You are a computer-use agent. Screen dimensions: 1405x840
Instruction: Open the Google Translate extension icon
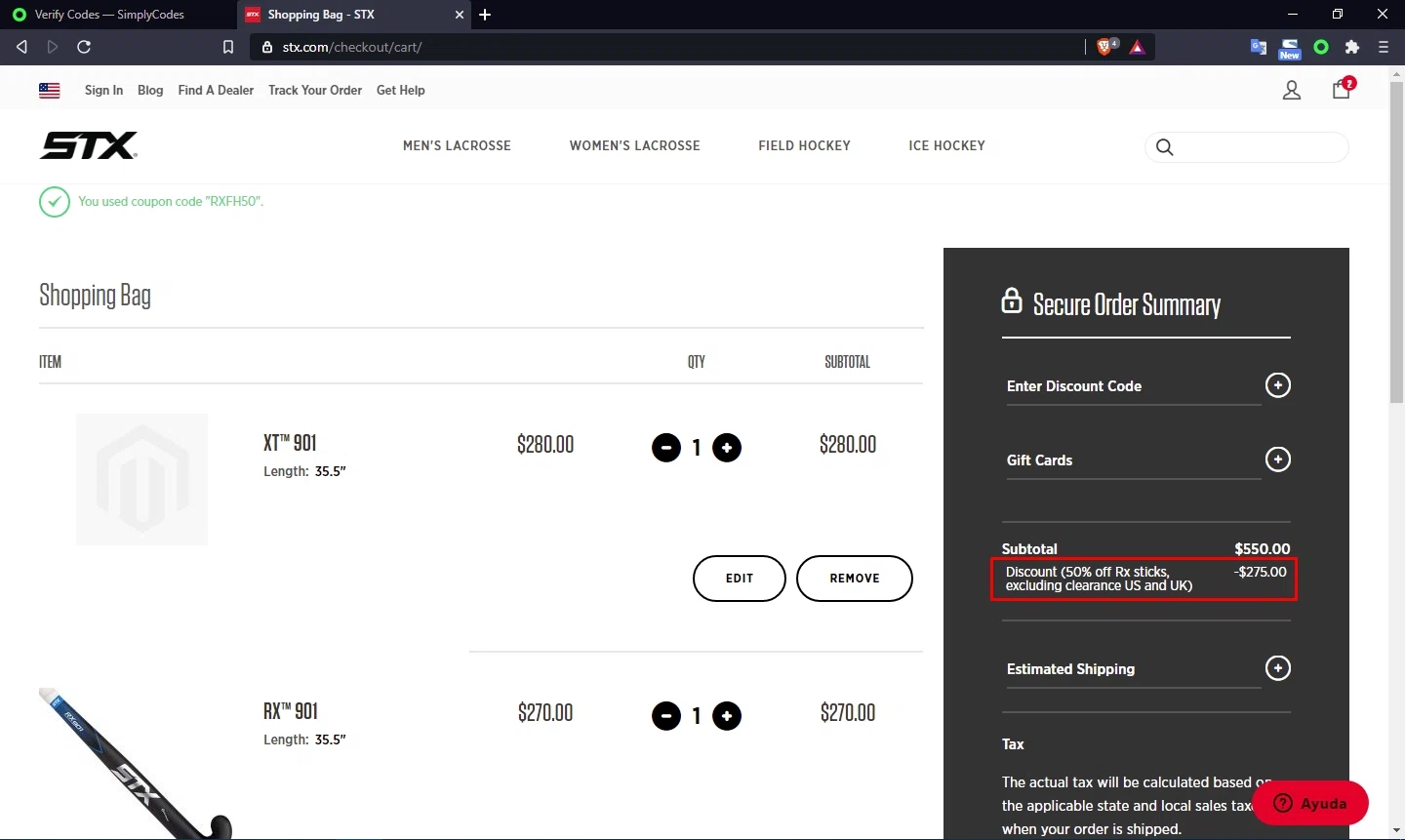coord(1259,47)
